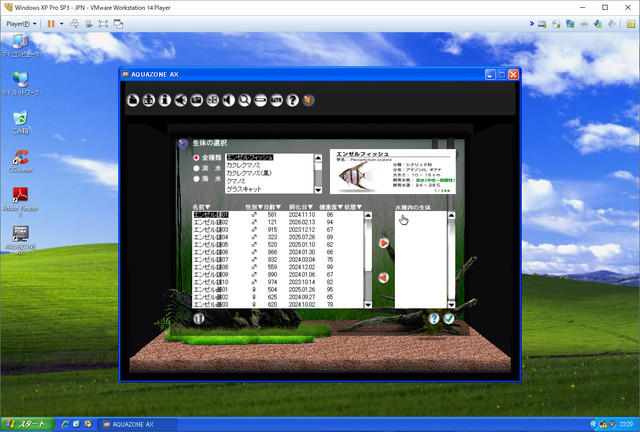Viewport: 640px width, 432px height.
Task: Click the angelfish picture in info card
Action: 356,177
